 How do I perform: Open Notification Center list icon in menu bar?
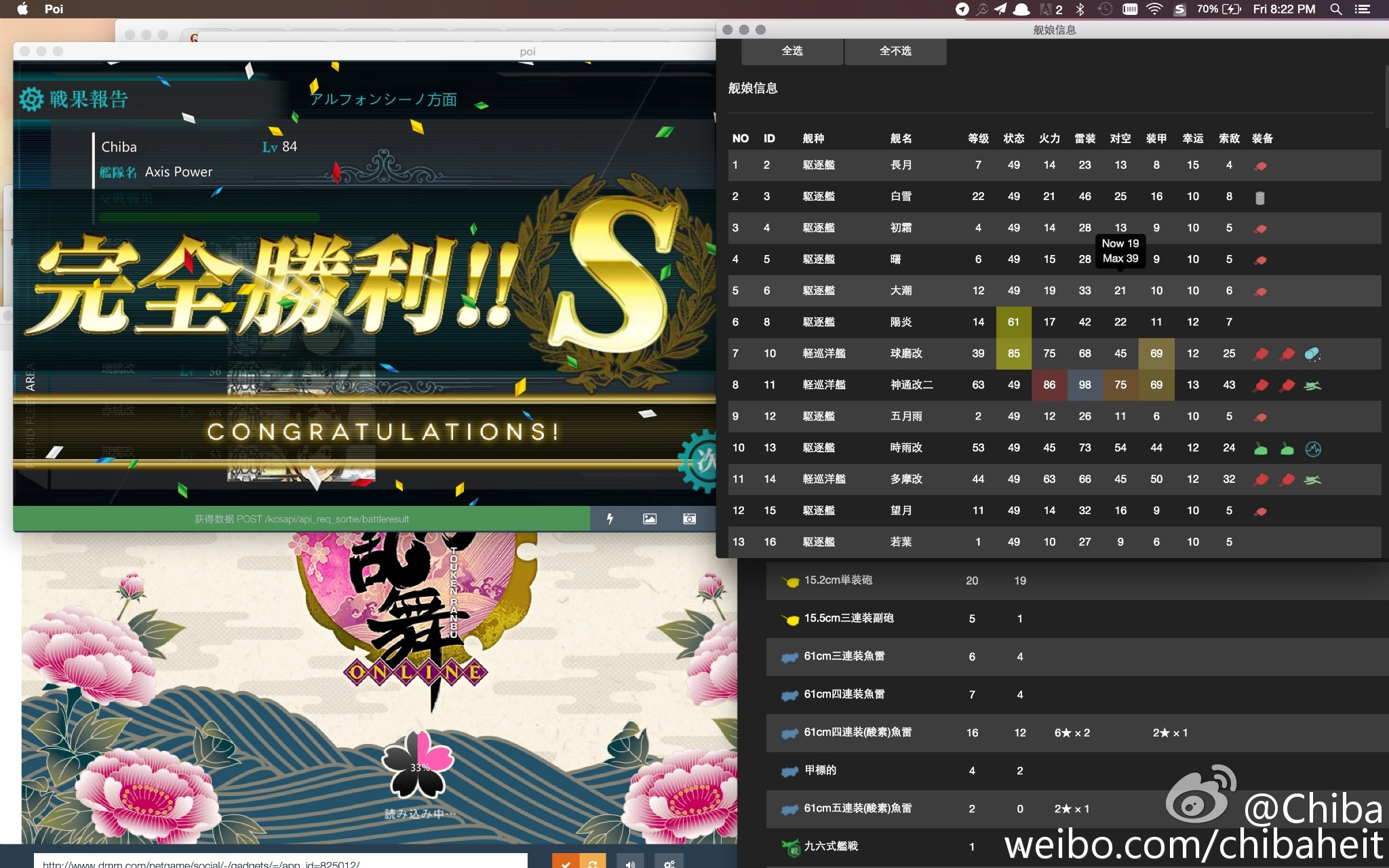tap(1362, 9)
